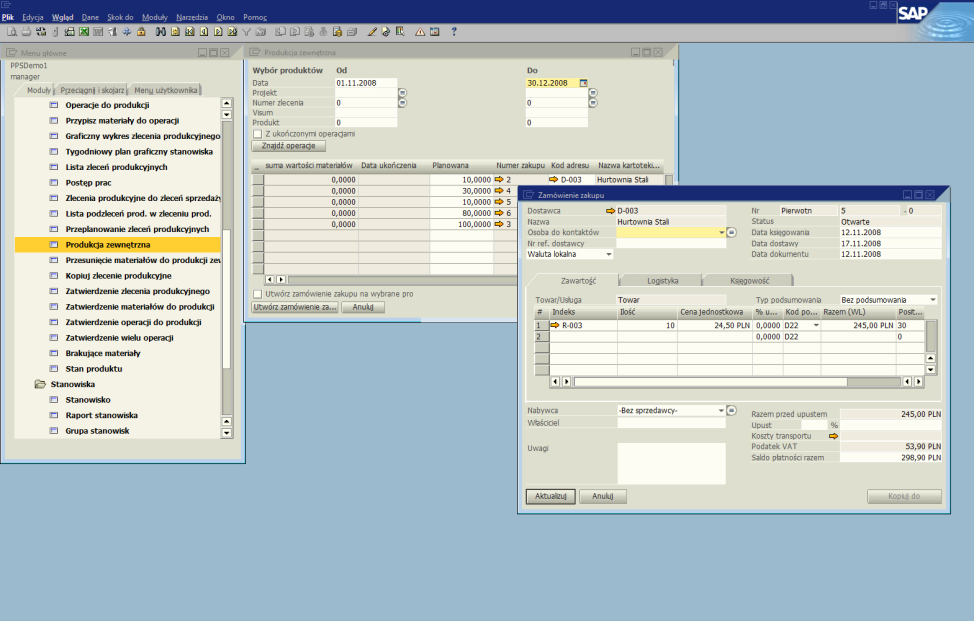The image size is (974, 621).
Task: Click the printer icon in the toolbar
Action: [x=26, y=32]
